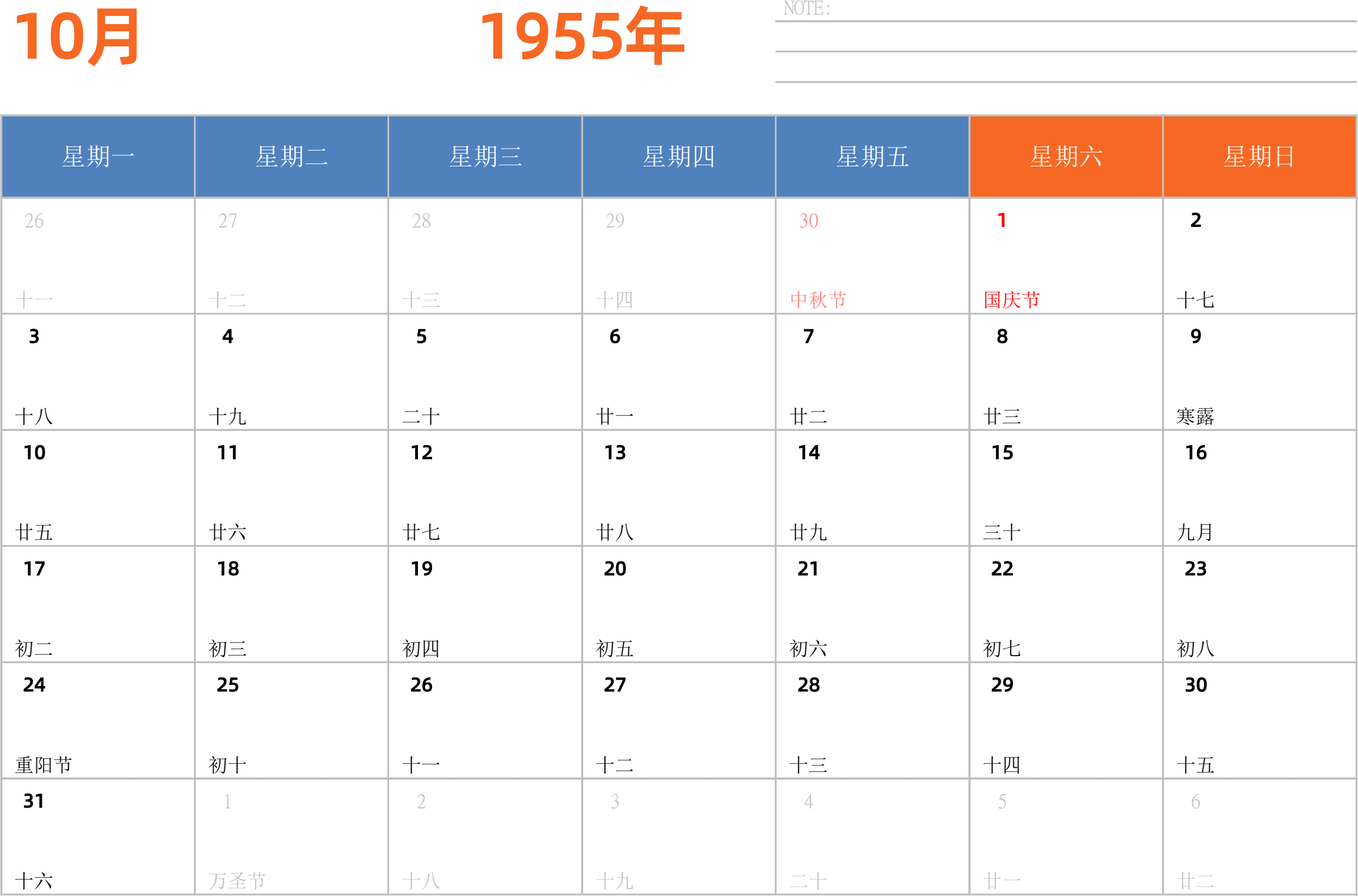Select date 28 labeled 十三
1358x896 pixels.
coord(872,720)
